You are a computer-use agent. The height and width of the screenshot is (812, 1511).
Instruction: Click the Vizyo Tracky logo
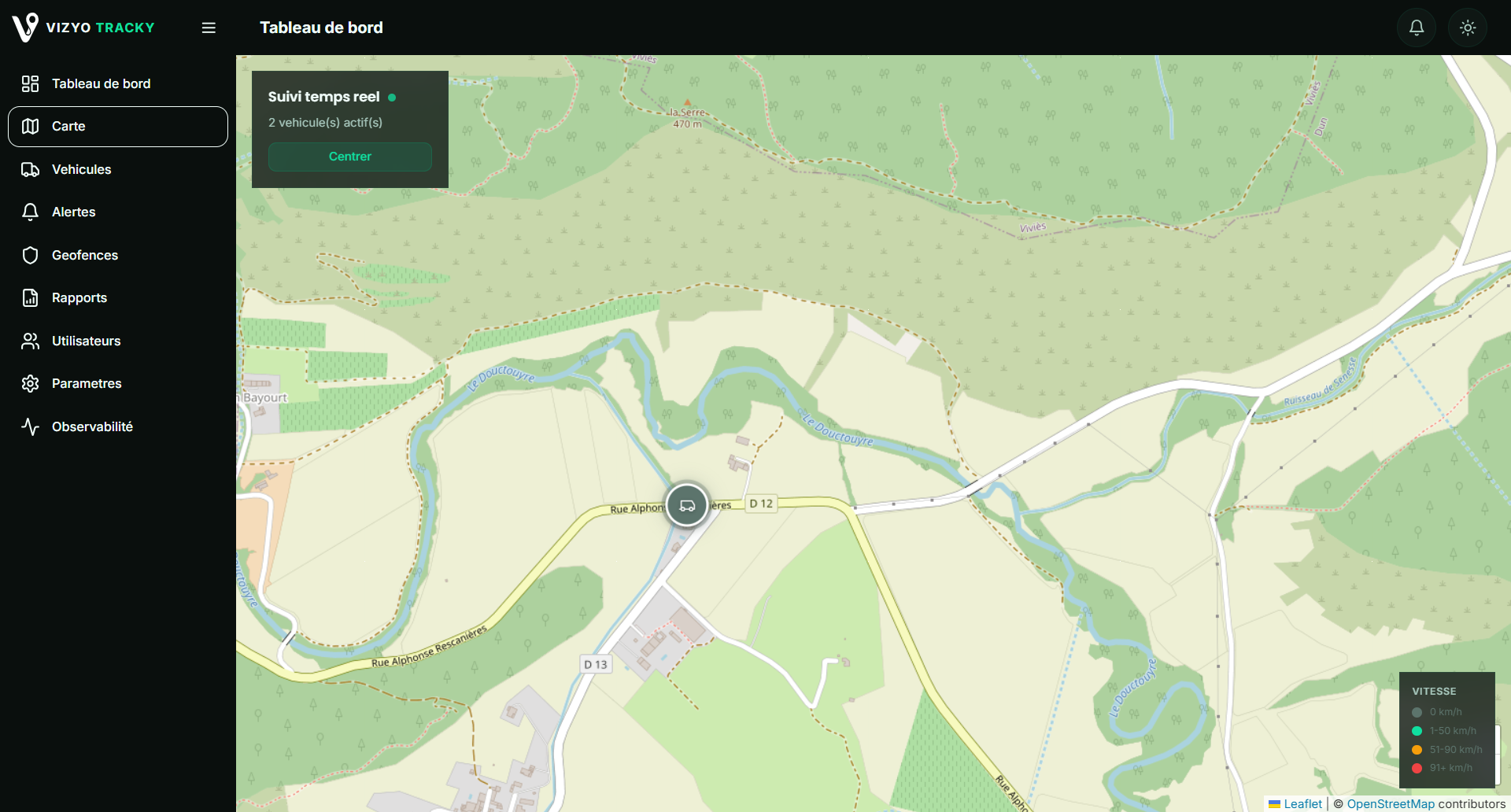click(x=83, y=28)
